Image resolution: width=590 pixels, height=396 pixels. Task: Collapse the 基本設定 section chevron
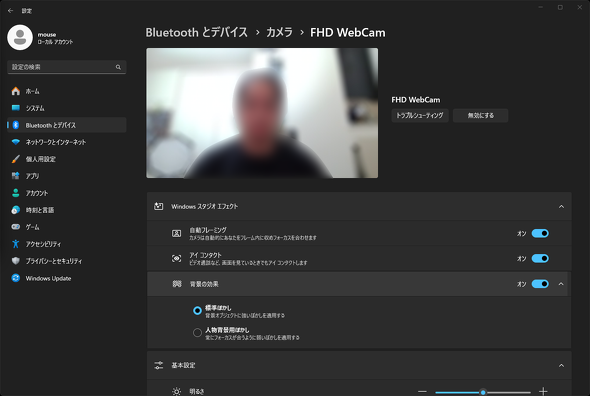(561, 365)
